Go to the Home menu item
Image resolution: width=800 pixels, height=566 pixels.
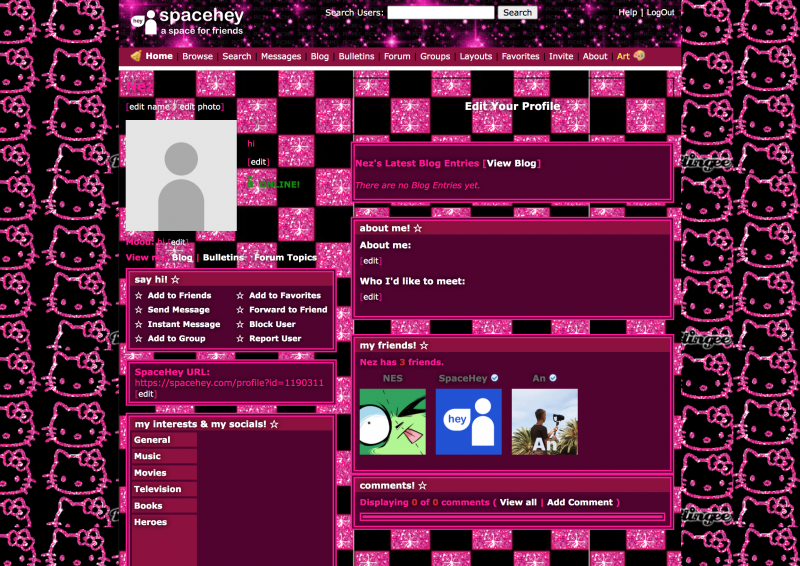(159, 56)
